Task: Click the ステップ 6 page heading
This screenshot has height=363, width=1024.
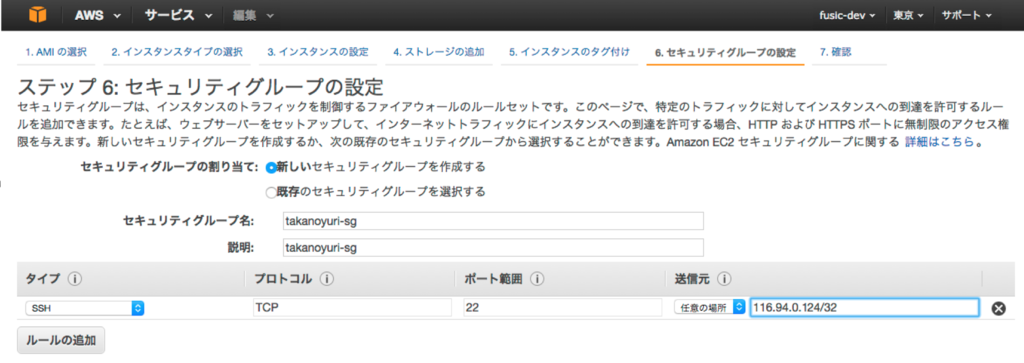Action: coord(200,87)
